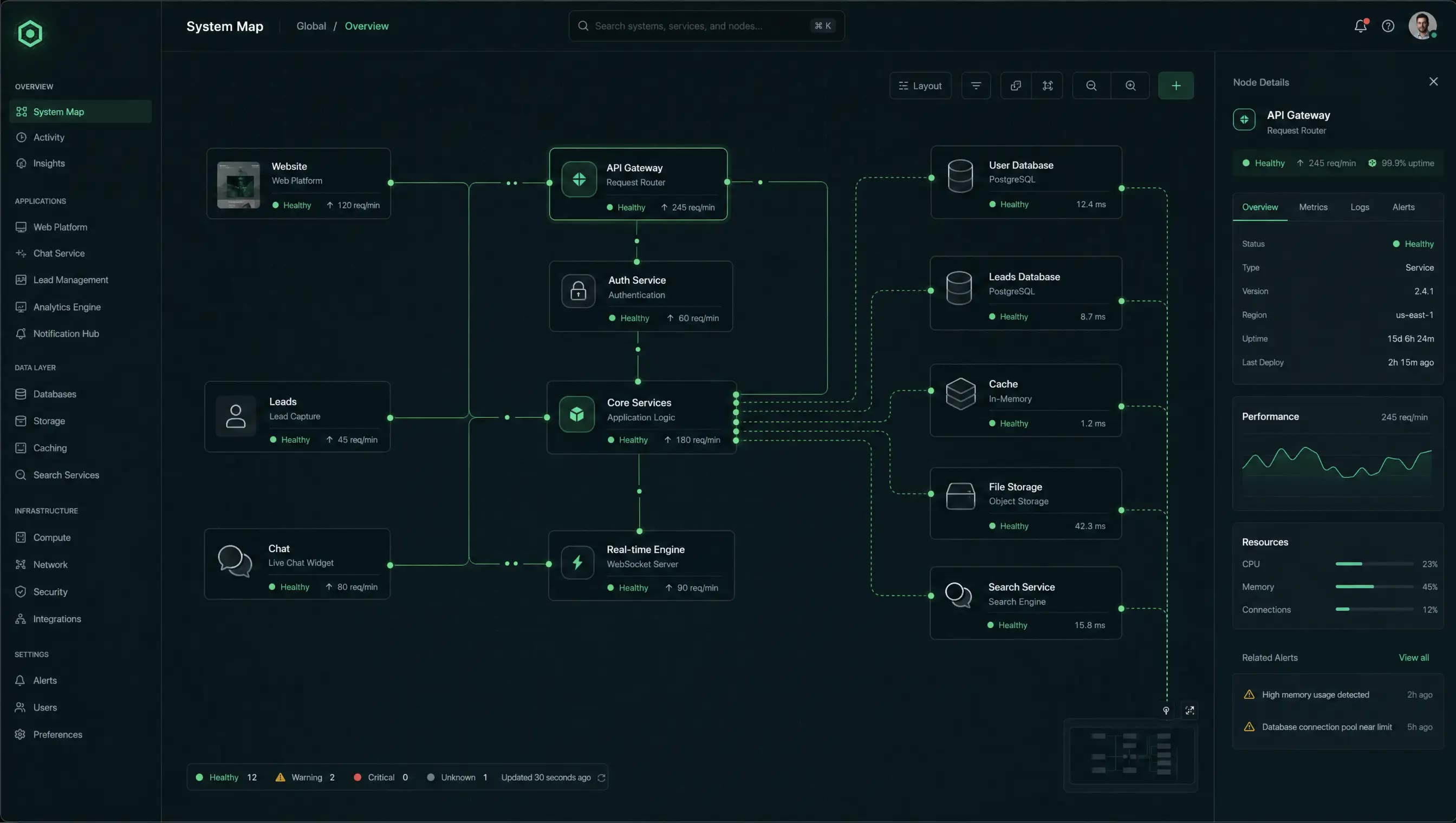Viewport: 1456px width, 823px height.
Task: Open Lead Management in sidebar
Action: (x=80, y=280)
